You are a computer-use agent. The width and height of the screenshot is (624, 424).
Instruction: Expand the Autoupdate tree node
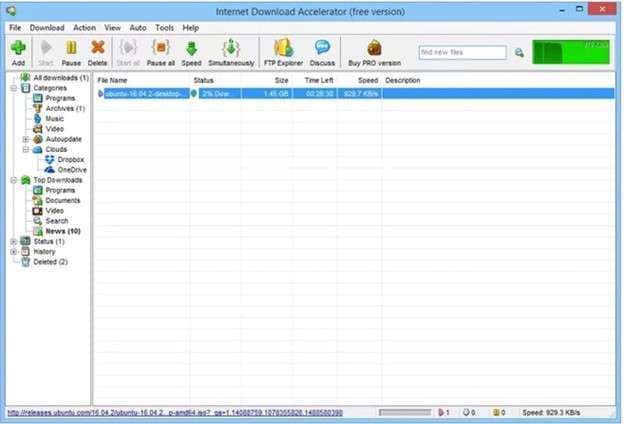pyautogui.click(x=26, y=139)
